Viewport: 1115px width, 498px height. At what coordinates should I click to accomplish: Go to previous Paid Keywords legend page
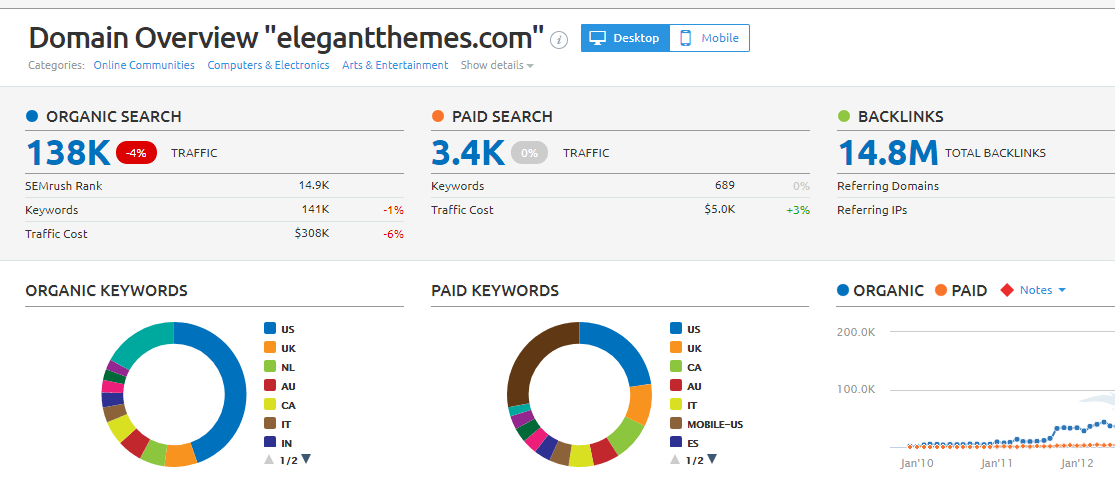click(675, 460)
